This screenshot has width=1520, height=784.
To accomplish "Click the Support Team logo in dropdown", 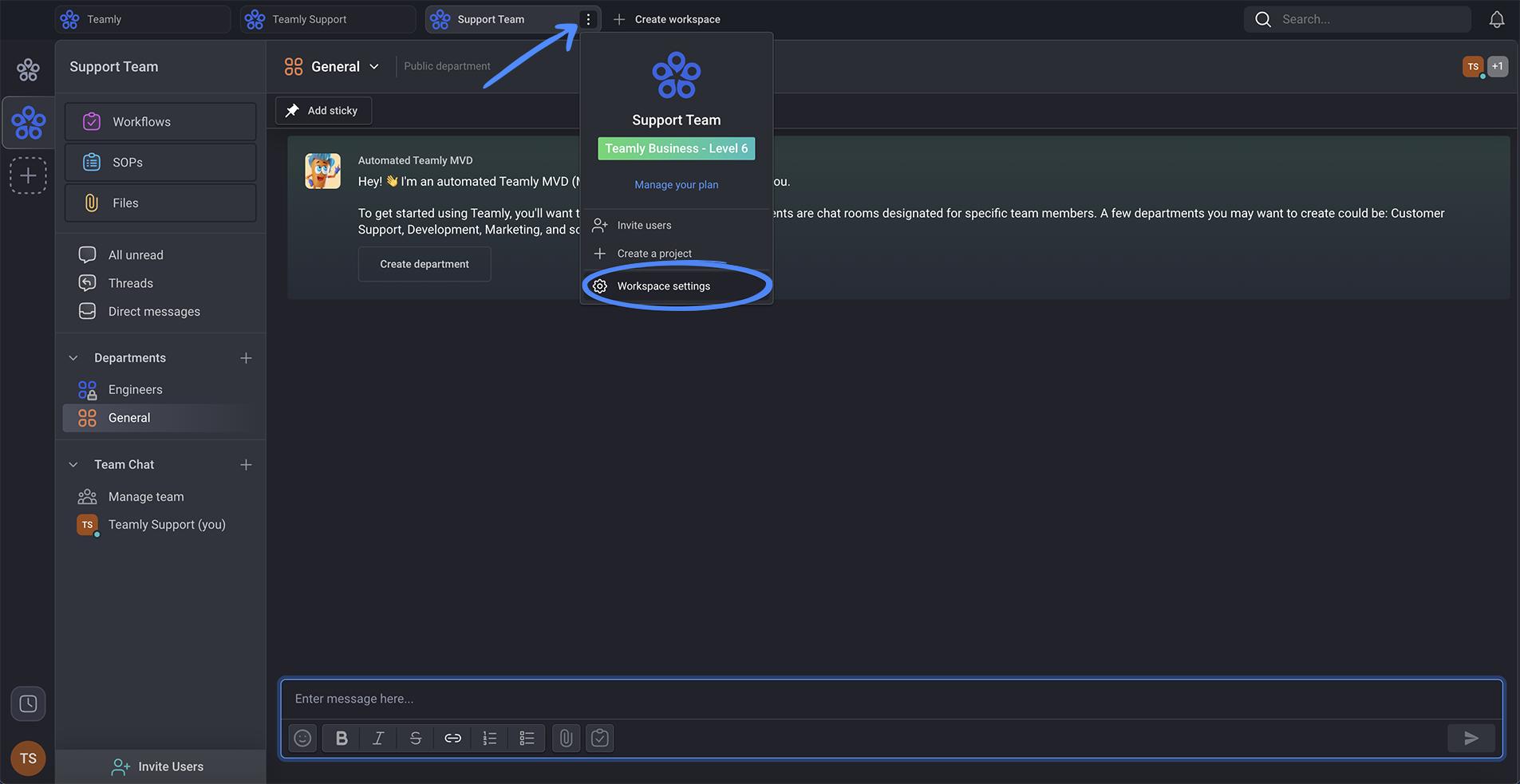I will [x=676, y=76].
